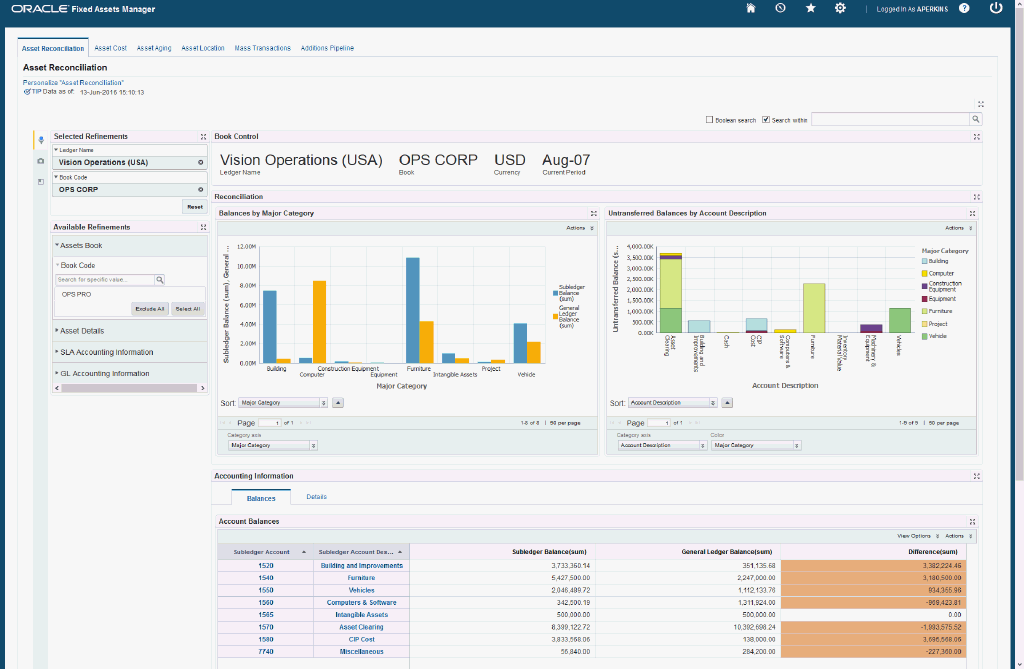Click the refinements panel horizontal scrollbar
Viewport: 1024px width, 669px height.
(129, 388)
